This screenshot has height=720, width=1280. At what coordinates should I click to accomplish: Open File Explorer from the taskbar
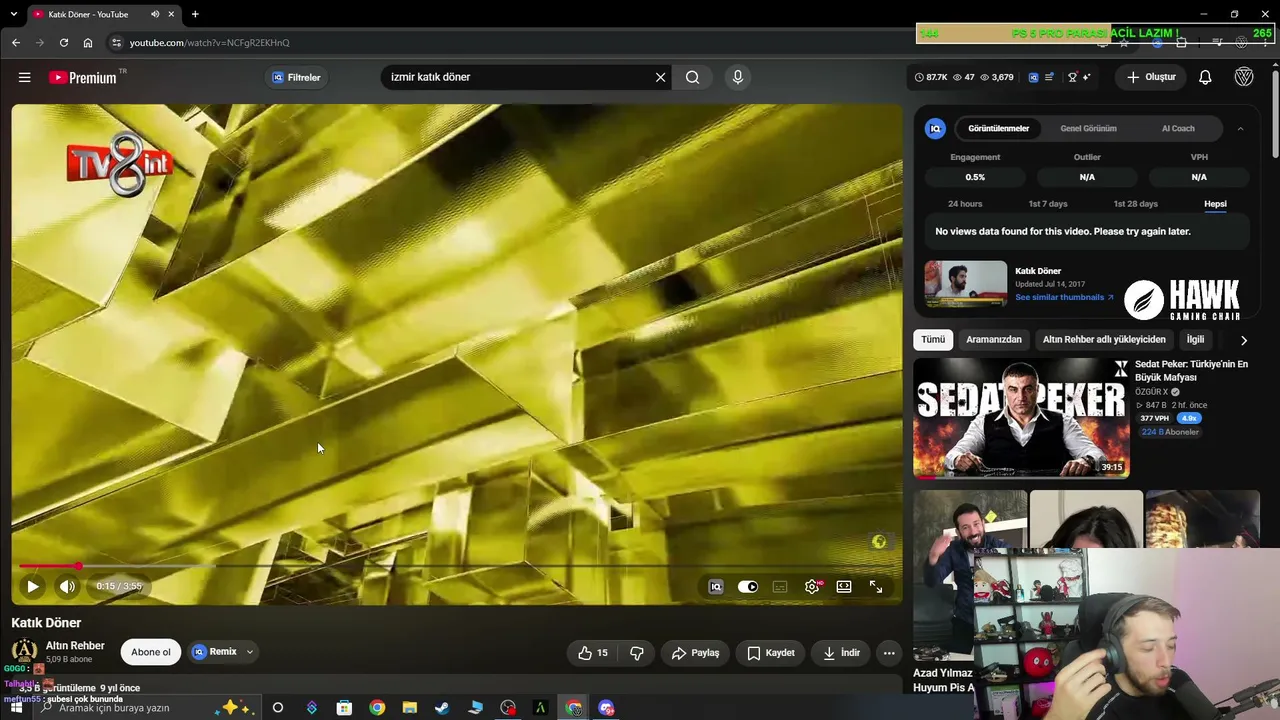[409, 708]
